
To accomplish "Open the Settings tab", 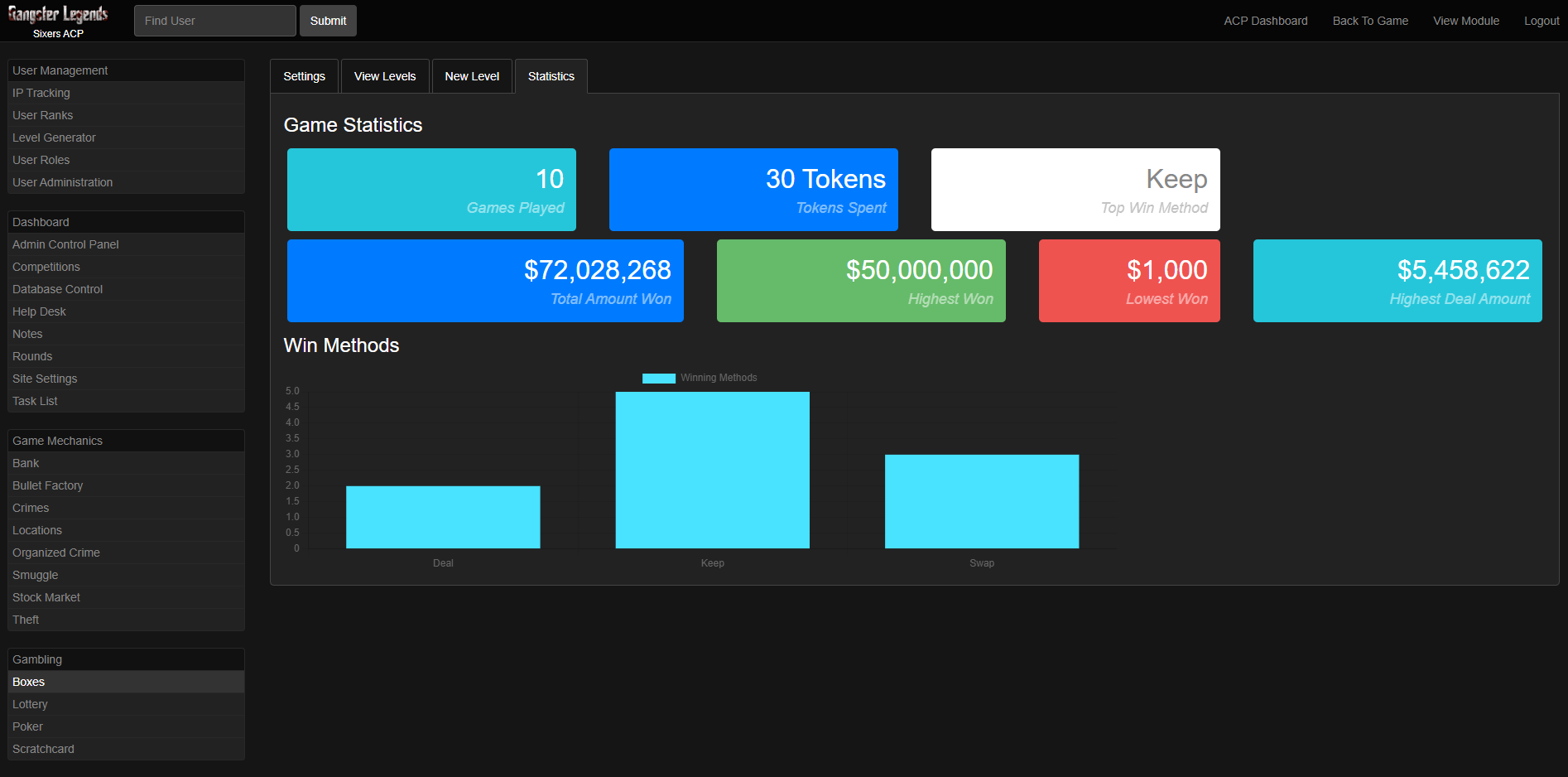I will click(304, 76).
